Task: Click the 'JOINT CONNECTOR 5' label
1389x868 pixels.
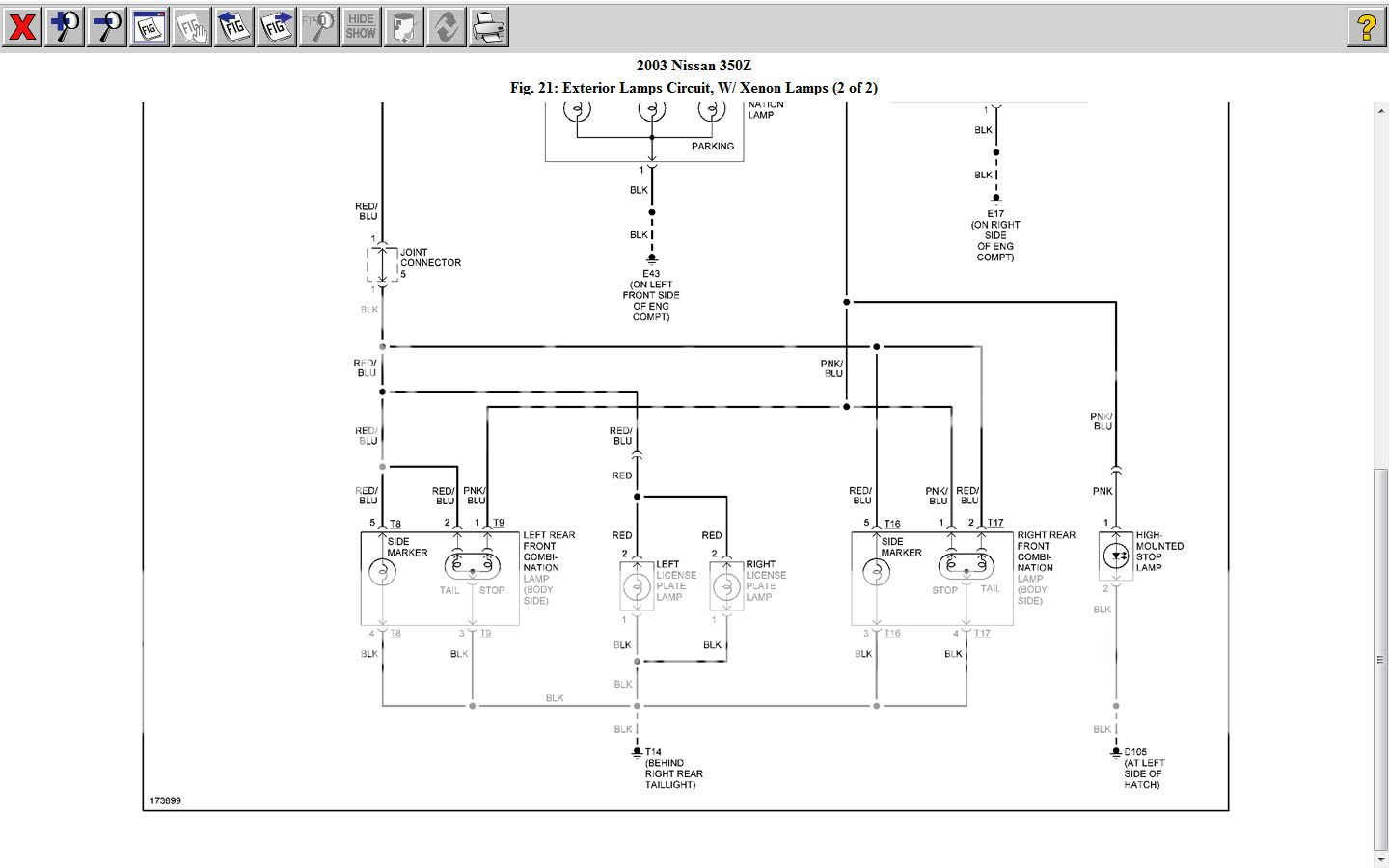Action: [430, 262]
